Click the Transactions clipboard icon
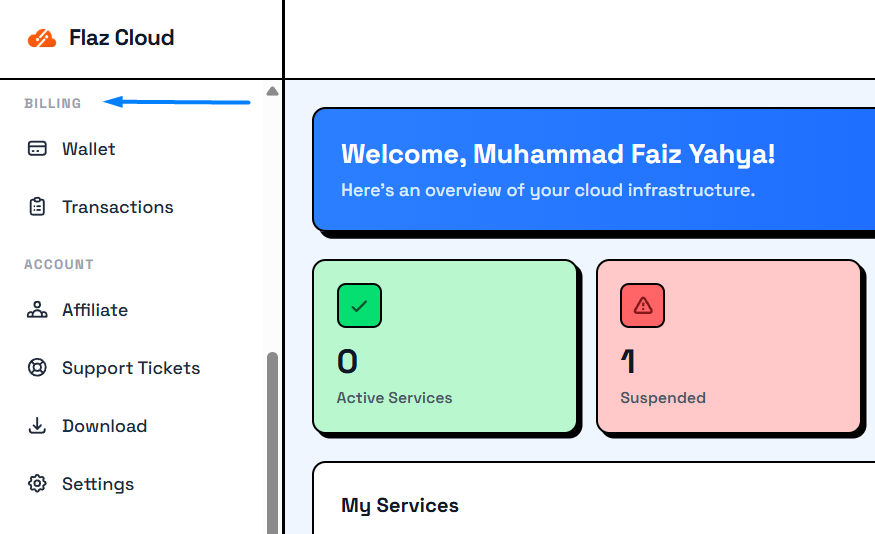 tap(37, 207)
